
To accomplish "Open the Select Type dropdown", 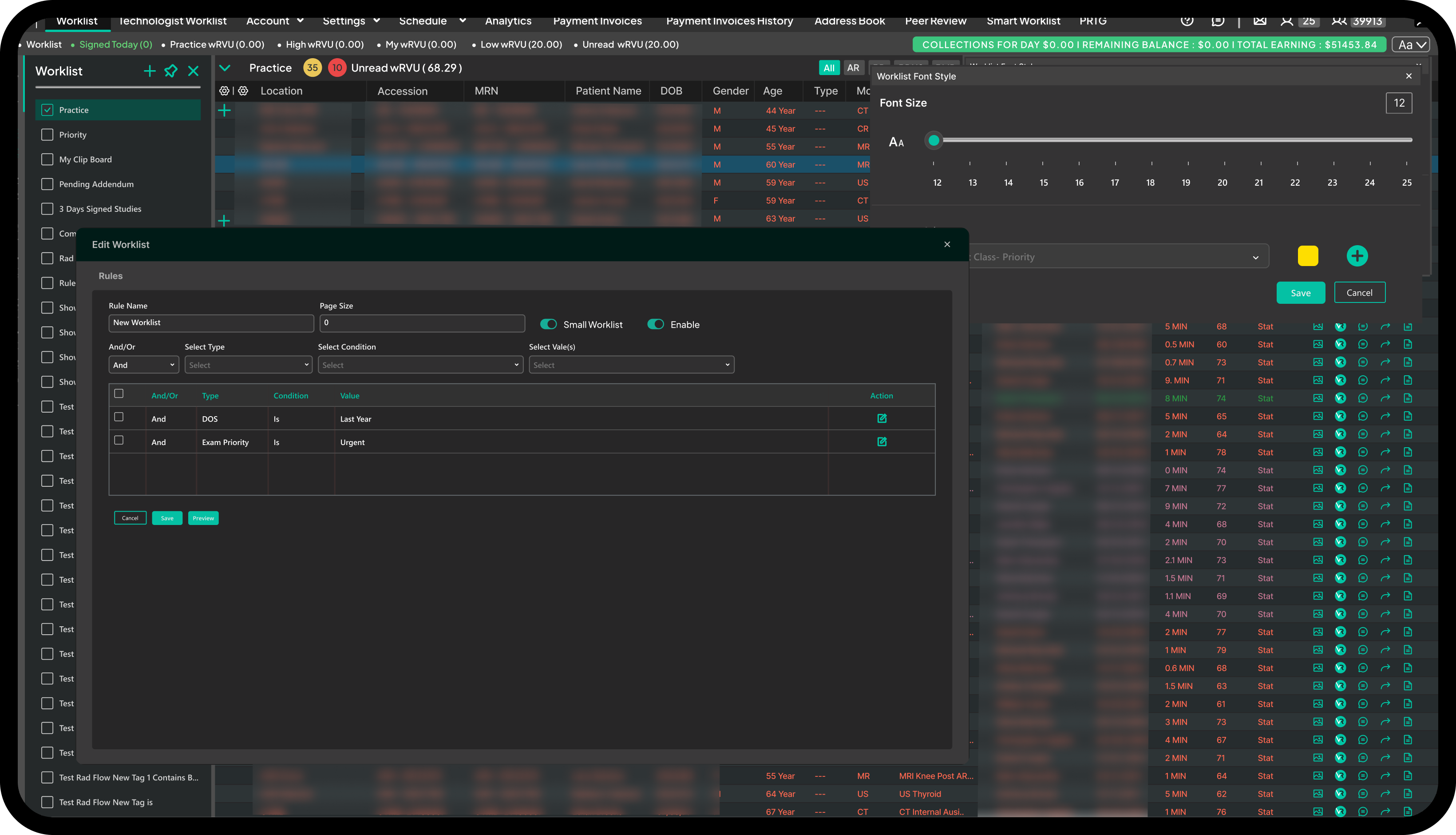I will (x=248, y=365).
